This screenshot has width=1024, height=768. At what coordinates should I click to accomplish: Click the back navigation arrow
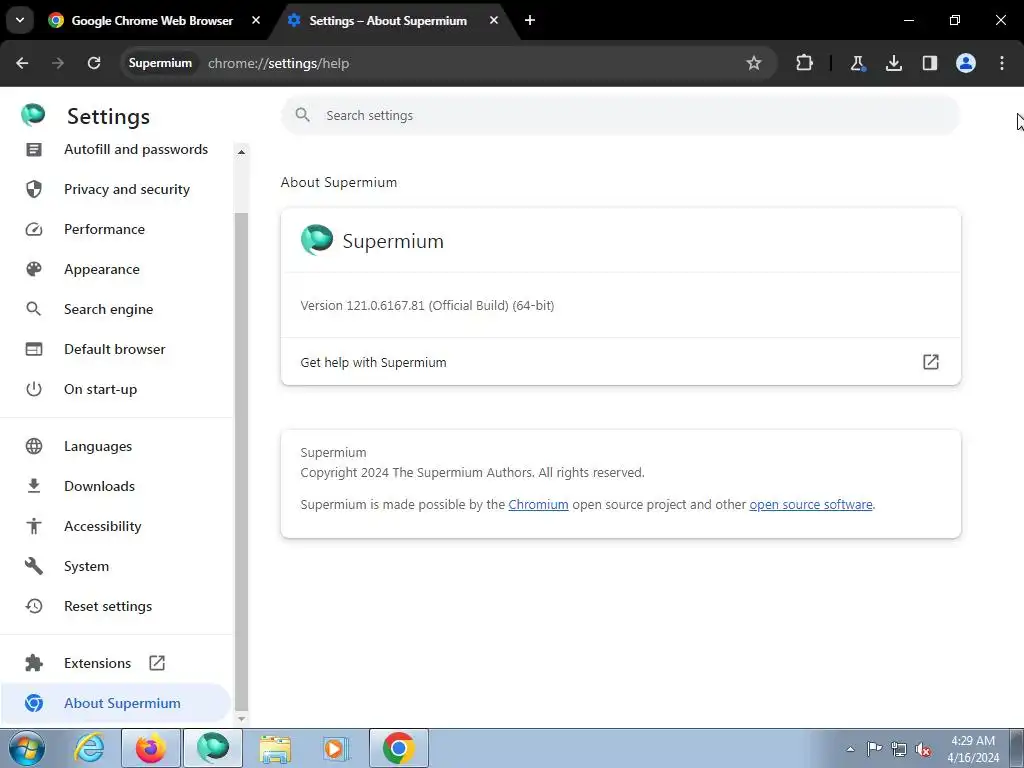22,63
